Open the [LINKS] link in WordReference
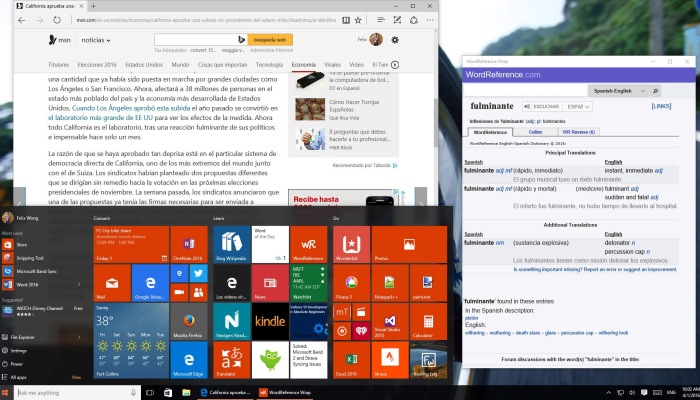700x400 pixels. click(661, 106)
